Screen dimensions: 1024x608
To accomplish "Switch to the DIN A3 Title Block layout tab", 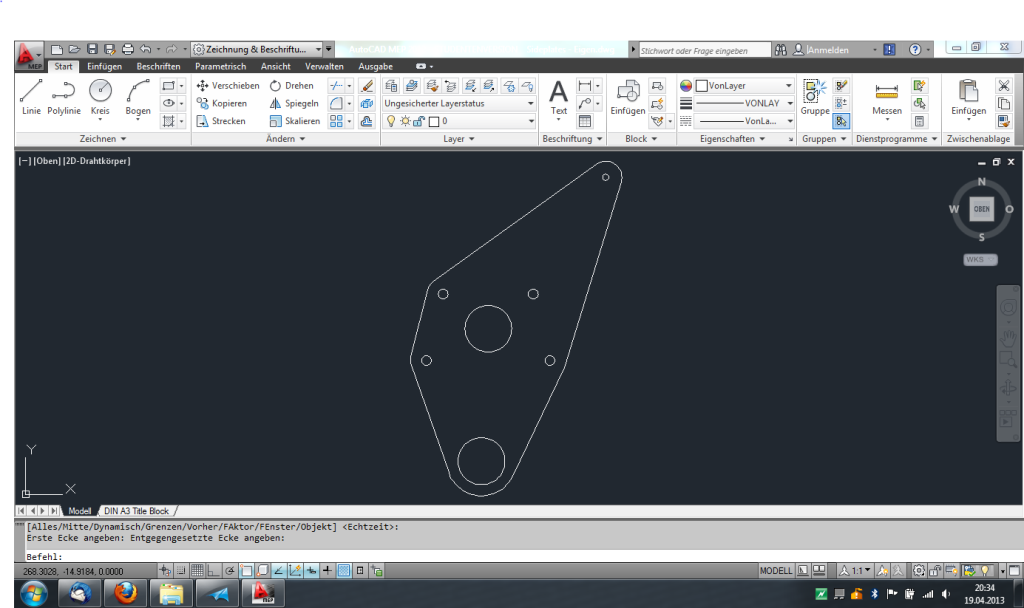I will pyautogui.click(x=136, y=511).
